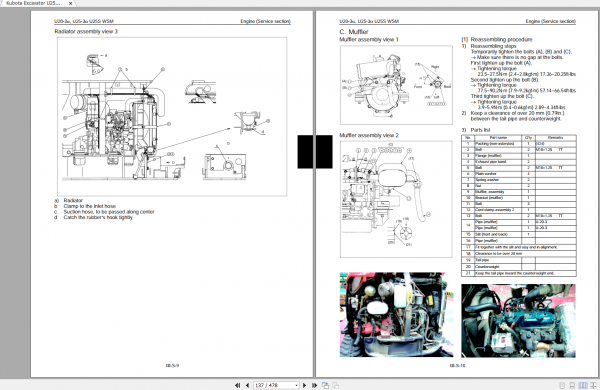Click the 'C. Muffler' heading

pyautogui.click(x=354, y=32)
